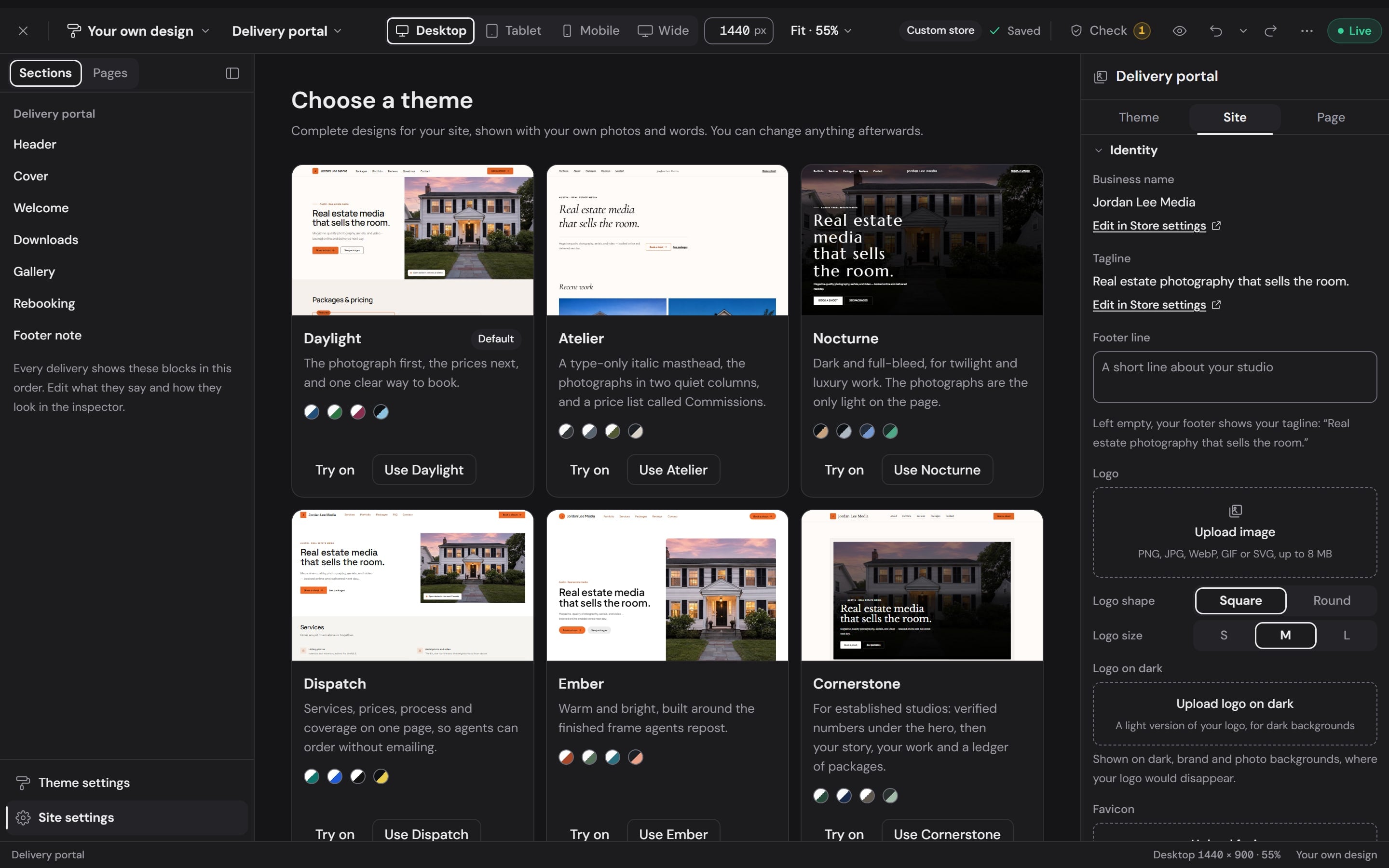Click the Footer line text field
The height and width of the screenshot is (868, 1389).
pyautogui.click(x=1235, y=377)
